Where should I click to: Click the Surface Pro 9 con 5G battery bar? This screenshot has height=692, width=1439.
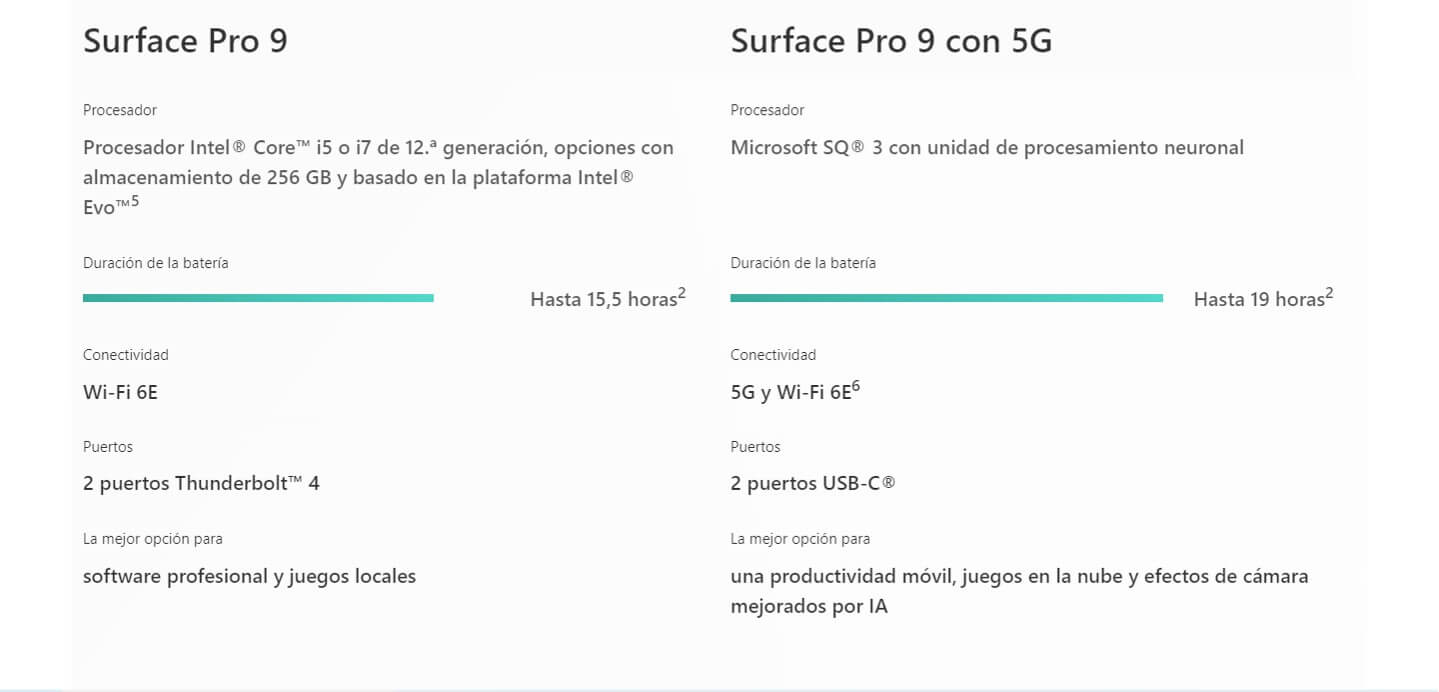click(x=946, y=298)
